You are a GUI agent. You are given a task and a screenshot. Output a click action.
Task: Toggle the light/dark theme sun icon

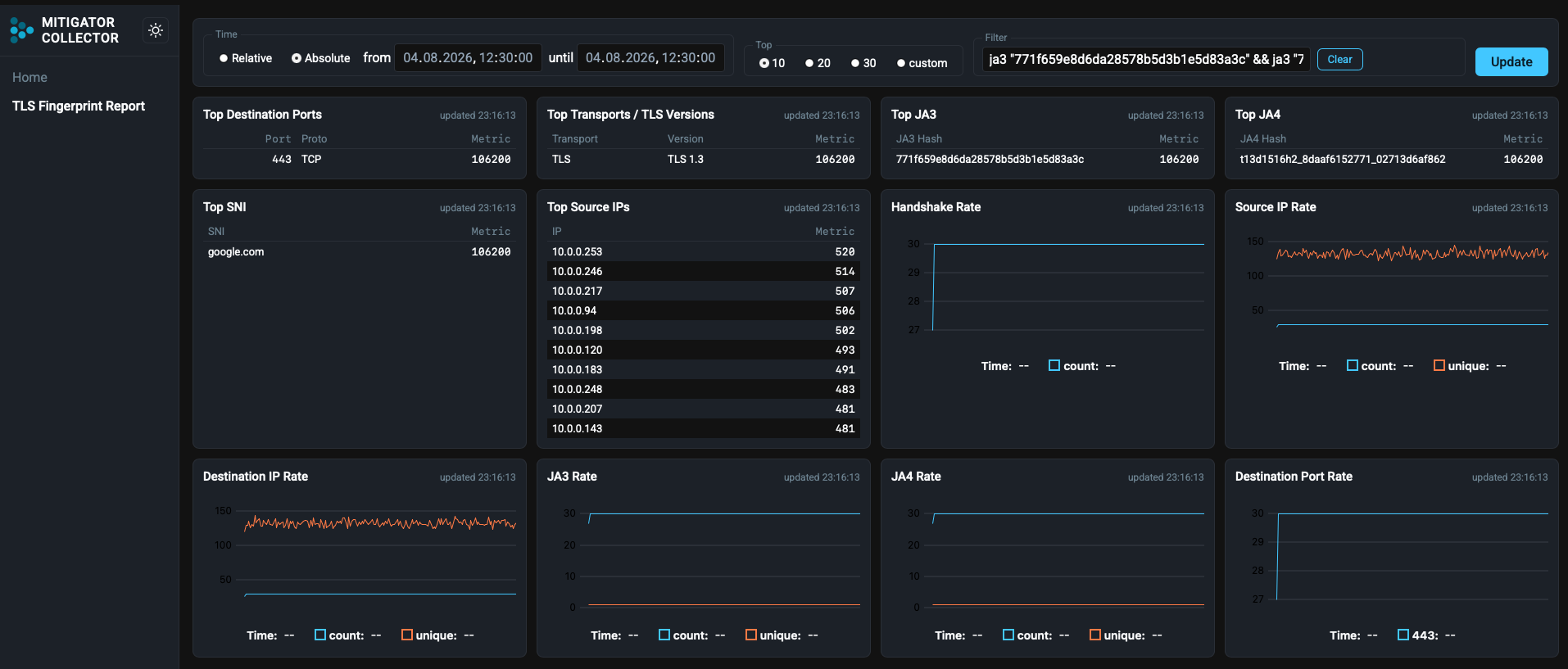pyautogui.click(x=156, y=30)
